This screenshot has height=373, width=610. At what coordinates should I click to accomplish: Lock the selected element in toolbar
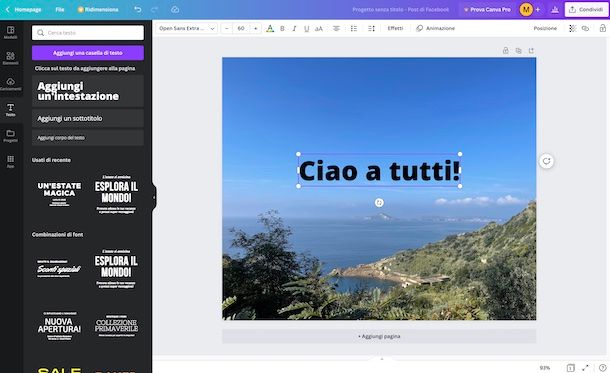point(602,28)
